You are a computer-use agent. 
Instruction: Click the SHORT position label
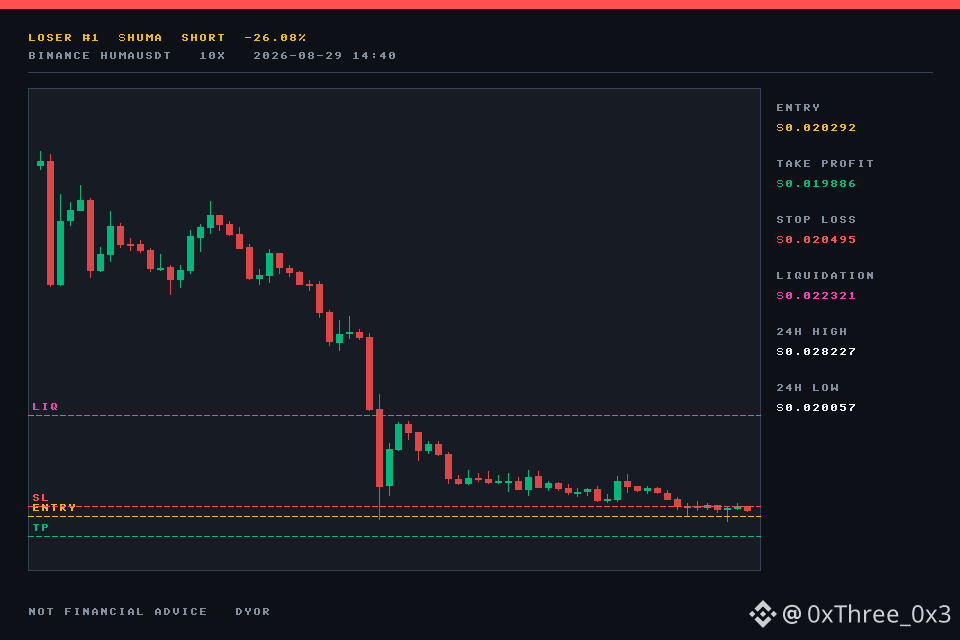tap(203, 38)
